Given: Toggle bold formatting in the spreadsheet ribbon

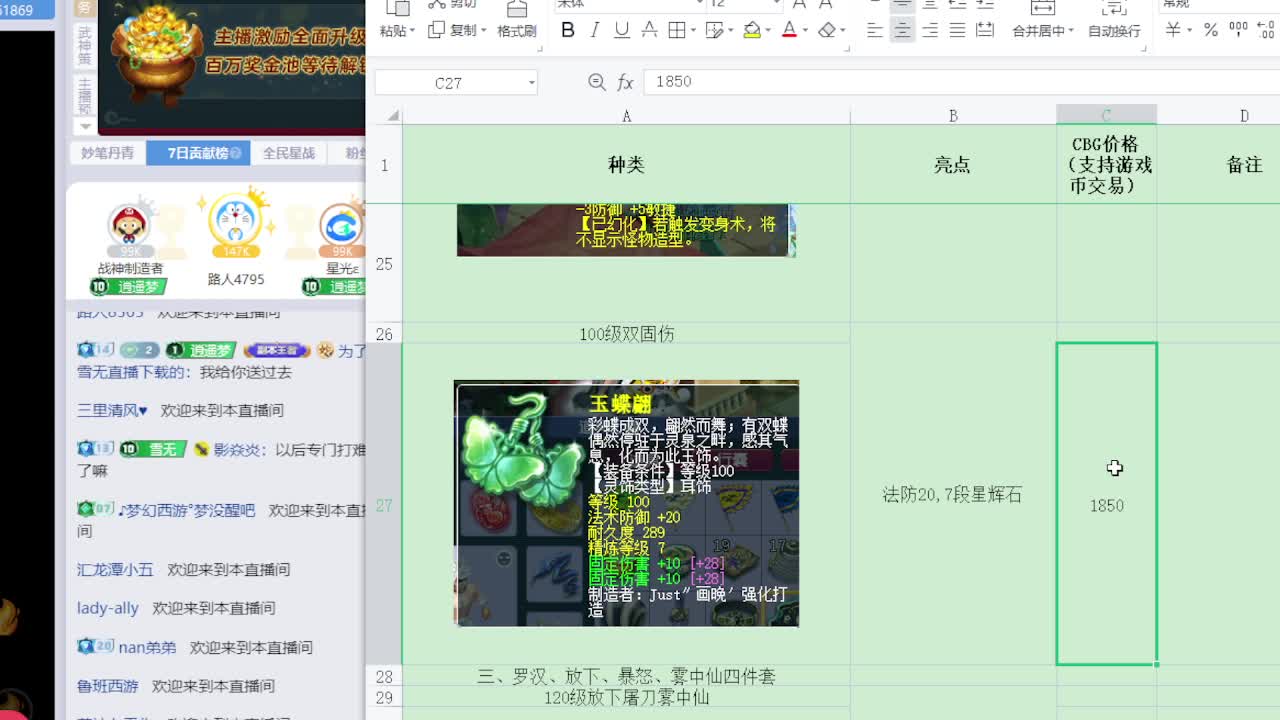Looking at the screenshot, I should pyautogui.click(x=568, y=30).
